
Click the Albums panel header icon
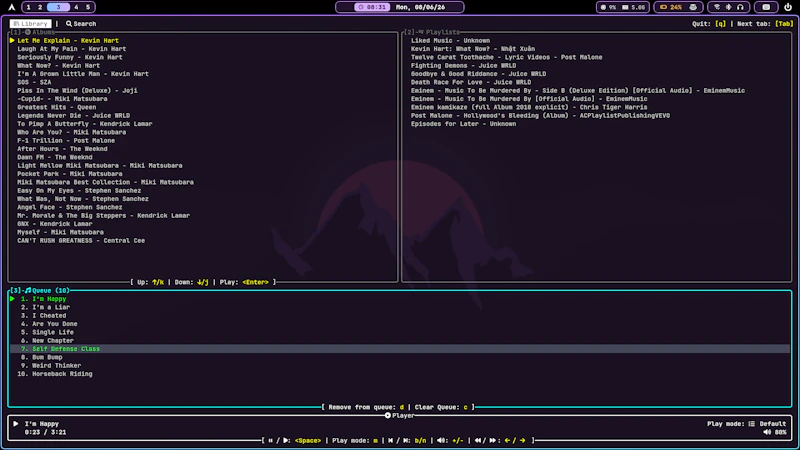pos(28,32)
